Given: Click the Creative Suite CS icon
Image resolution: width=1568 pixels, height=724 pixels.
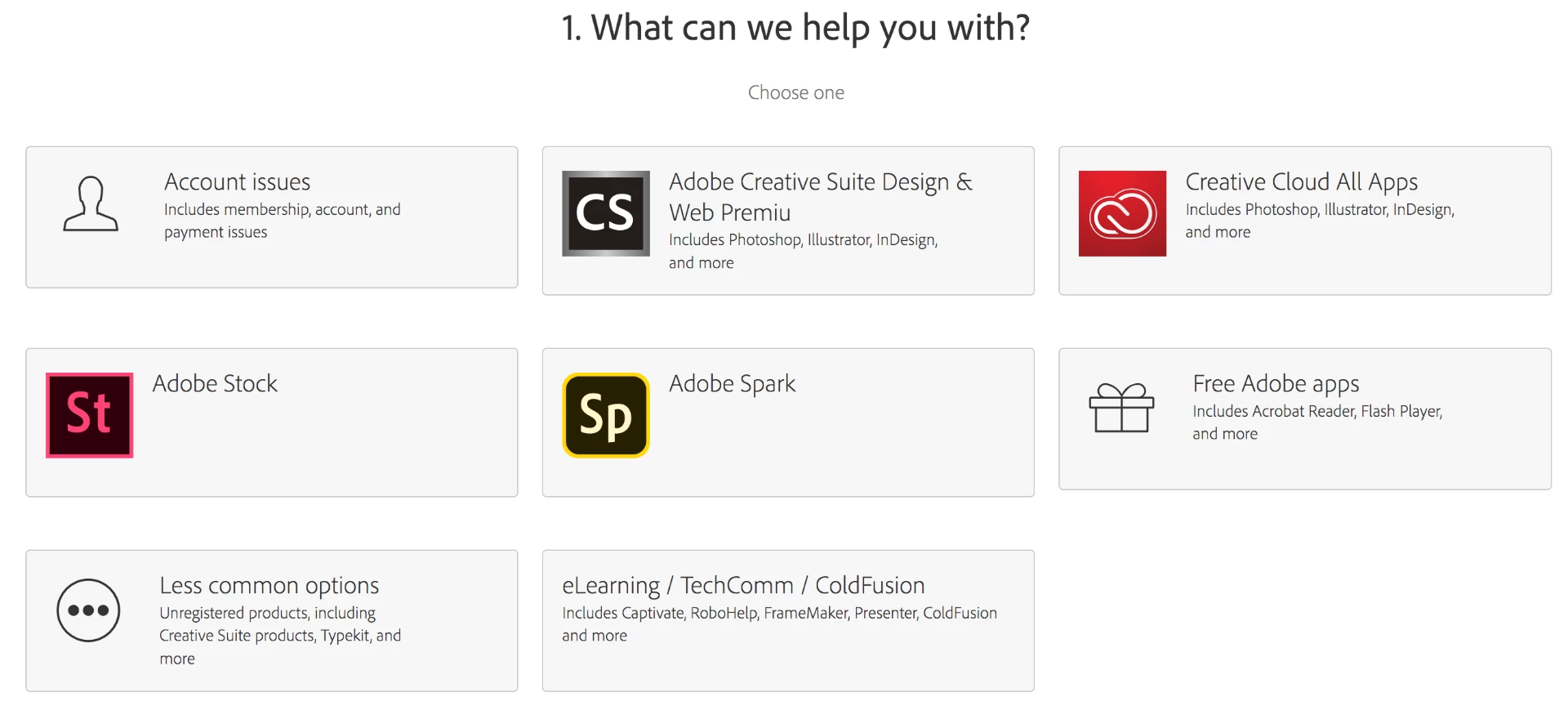Looking at the screenshot, I should point(606,213).
